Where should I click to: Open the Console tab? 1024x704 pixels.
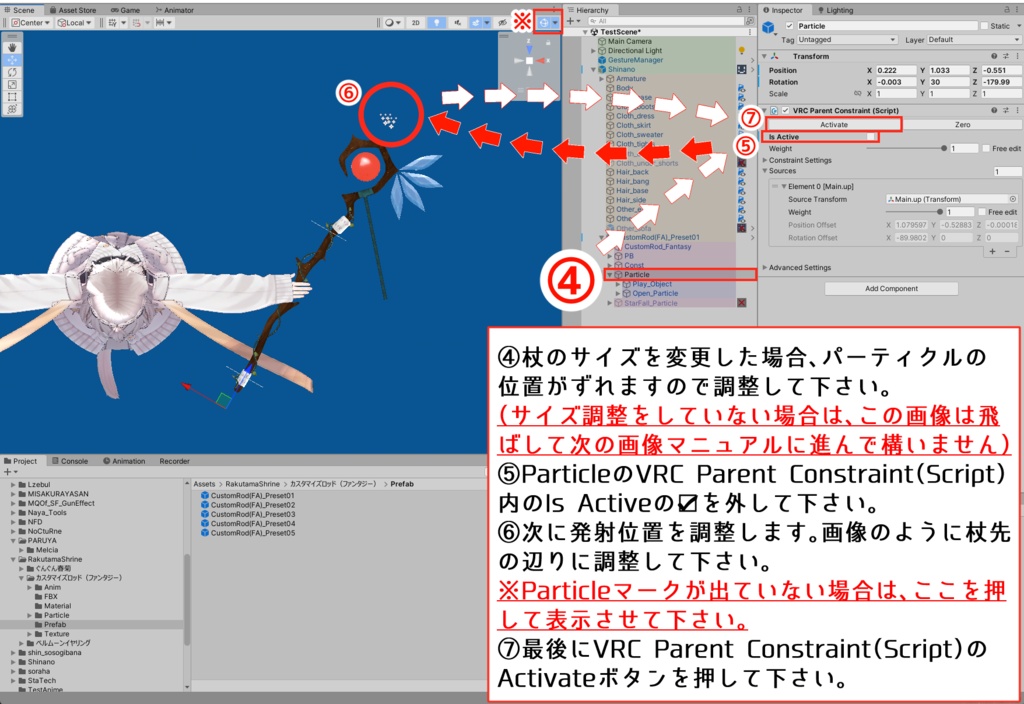(x=70, y=461)
